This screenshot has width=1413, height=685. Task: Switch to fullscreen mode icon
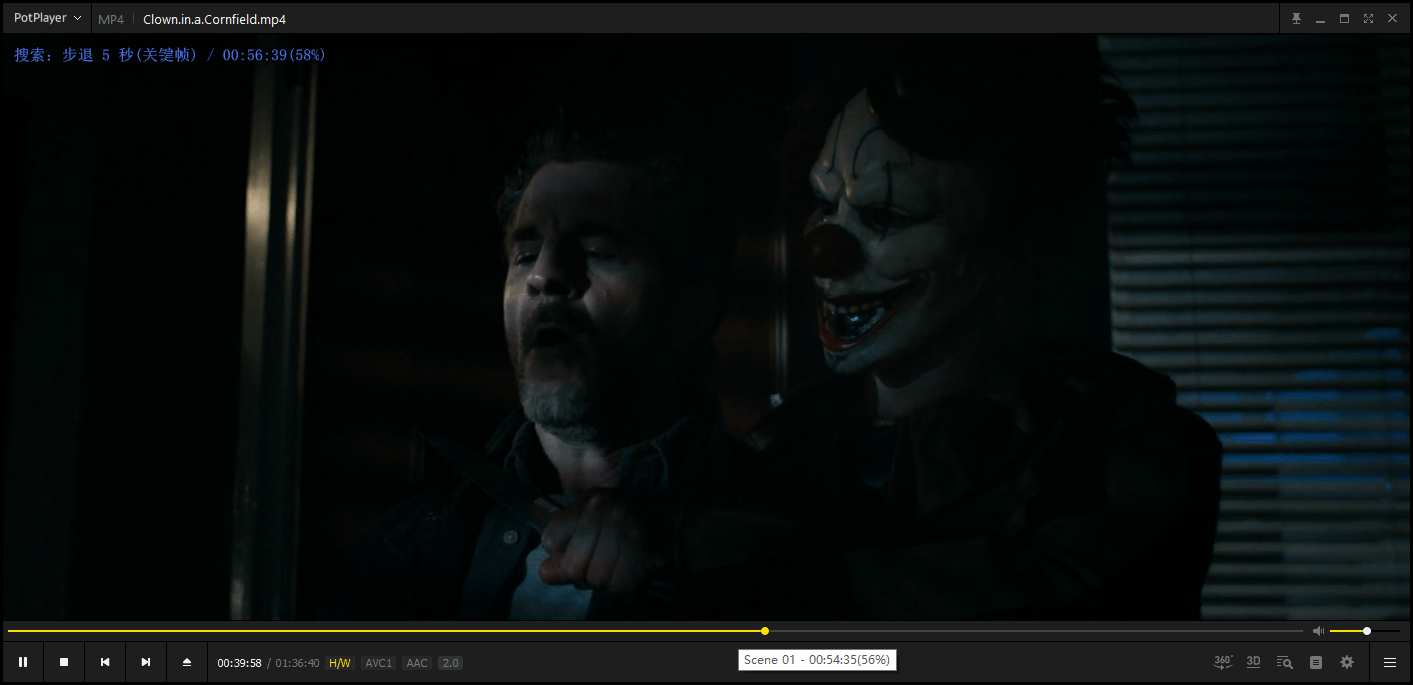click(x=1368, y=18)
